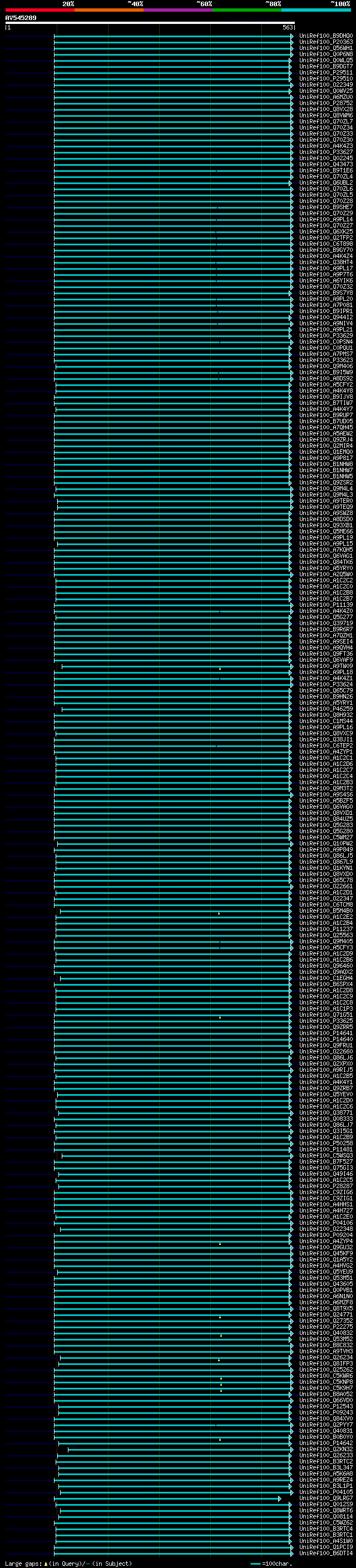Image resolution: width=356 pixels, height=1568 pixels.
Task: Select the label UniRef100_Q2KN32
Action: click(x=325, y=1450)
